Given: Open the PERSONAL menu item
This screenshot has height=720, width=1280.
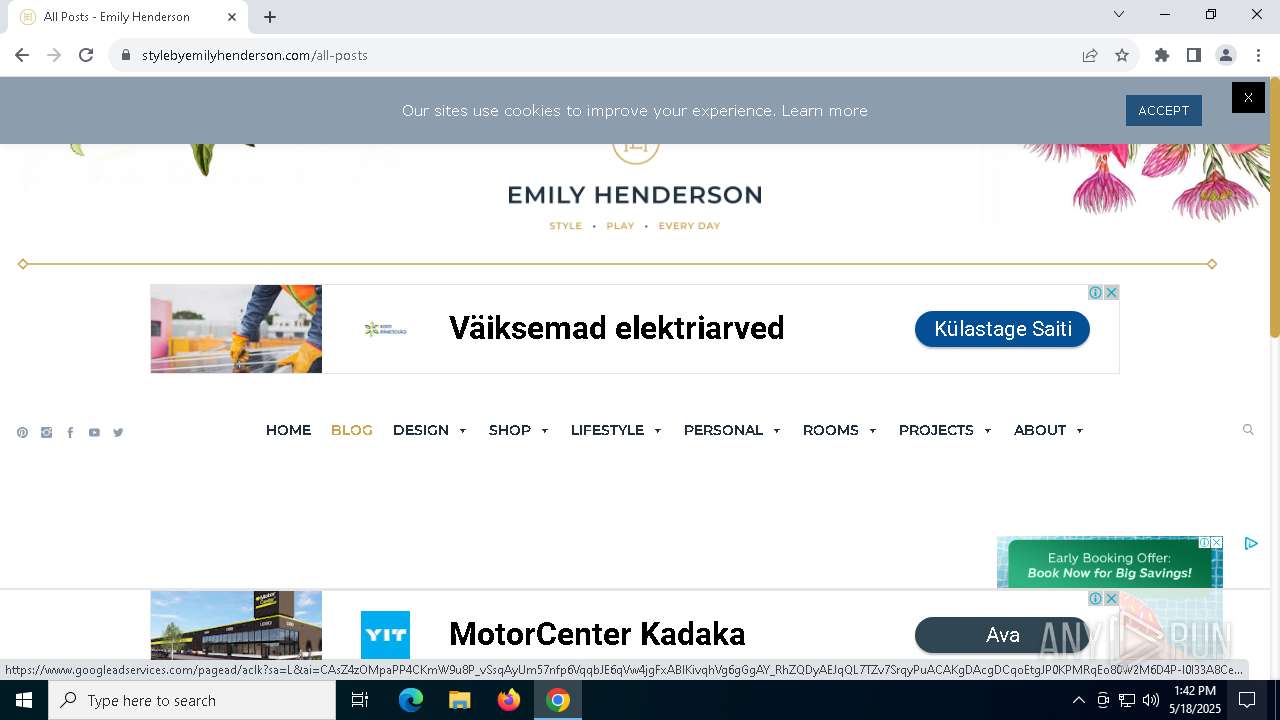Looking at the screenshot, I should 723,430.
